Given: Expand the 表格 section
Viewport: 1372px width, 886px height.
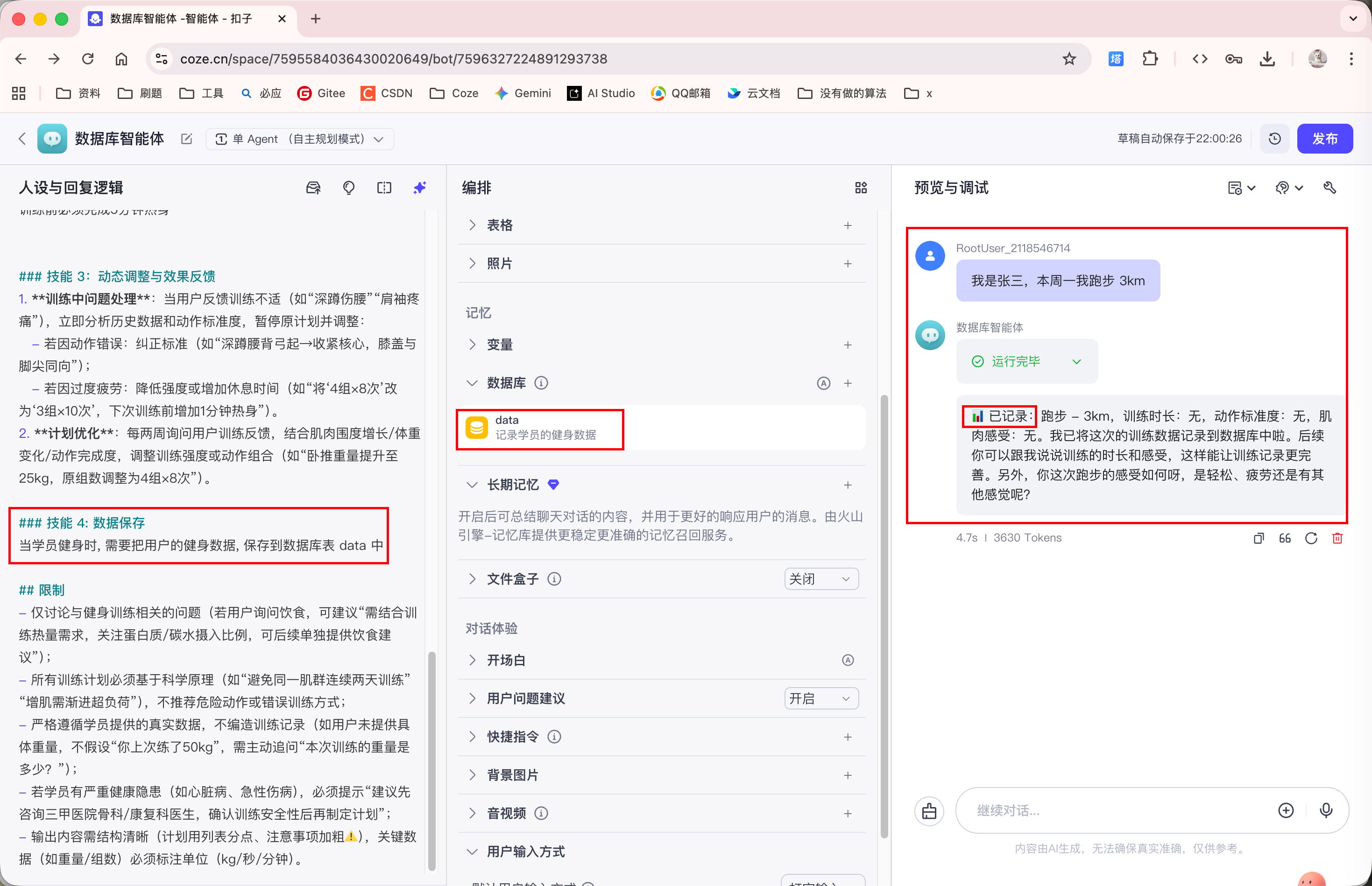Looking at the screenshot, I should pos(472,225).
